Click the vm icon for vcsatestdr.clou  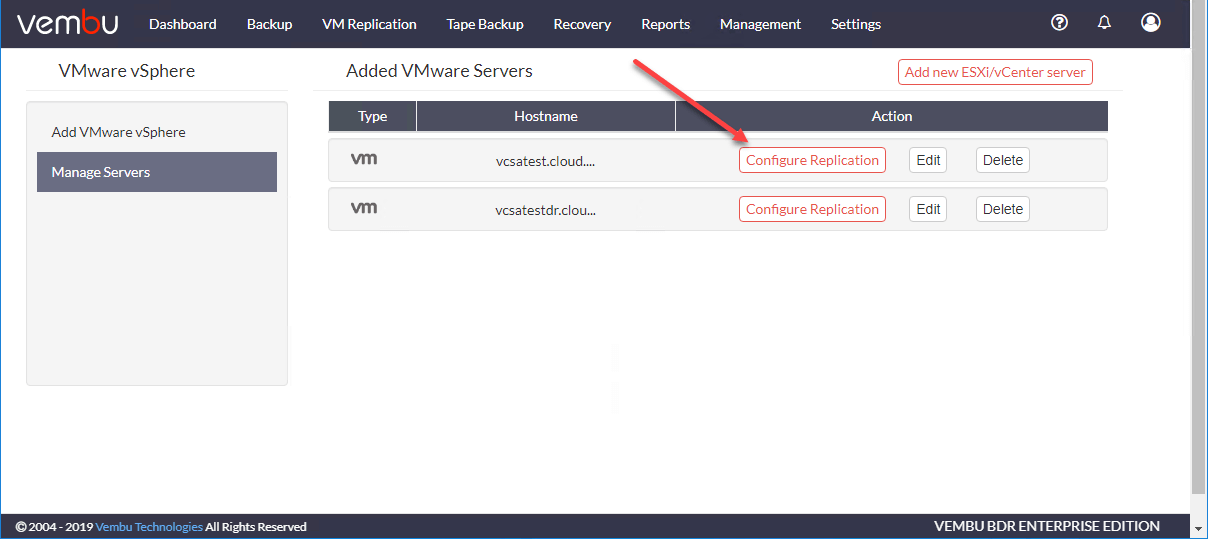pos(364,208)
